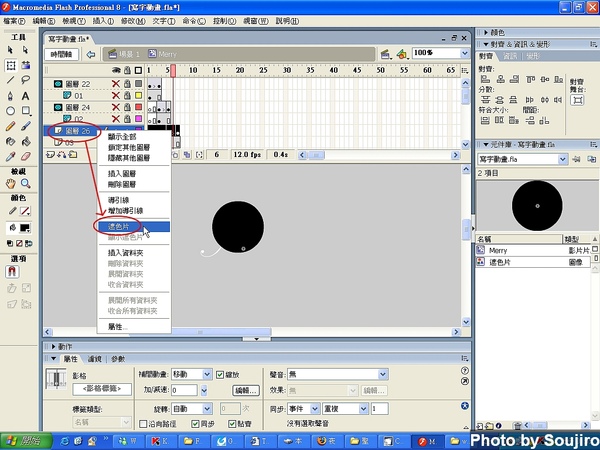Select the Zoom magnifier tool
The height and width of the screenshot is (450, 600).
(25, 184)
